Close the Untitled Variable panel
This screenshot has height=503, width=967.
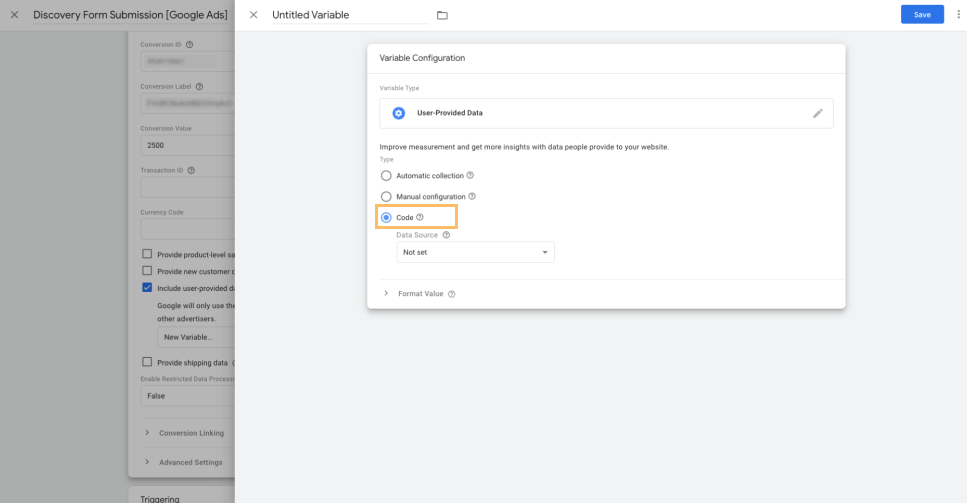[x=253, y=15]
